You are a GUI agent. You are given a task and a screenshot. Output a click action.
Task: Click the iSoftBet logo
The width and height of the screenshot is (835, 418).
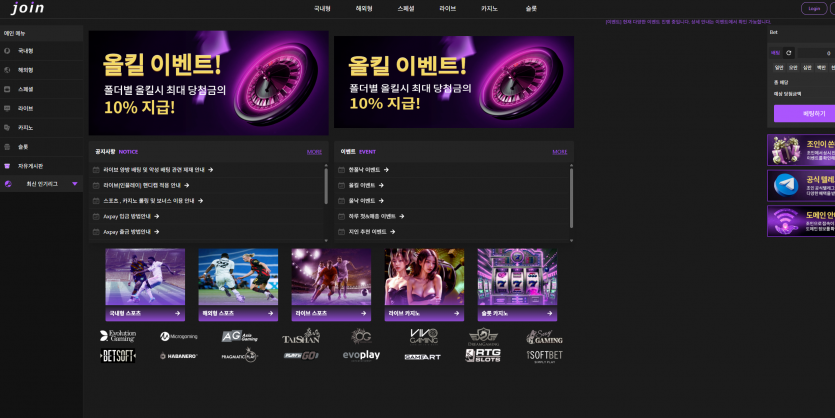click(x=544, y=356)
